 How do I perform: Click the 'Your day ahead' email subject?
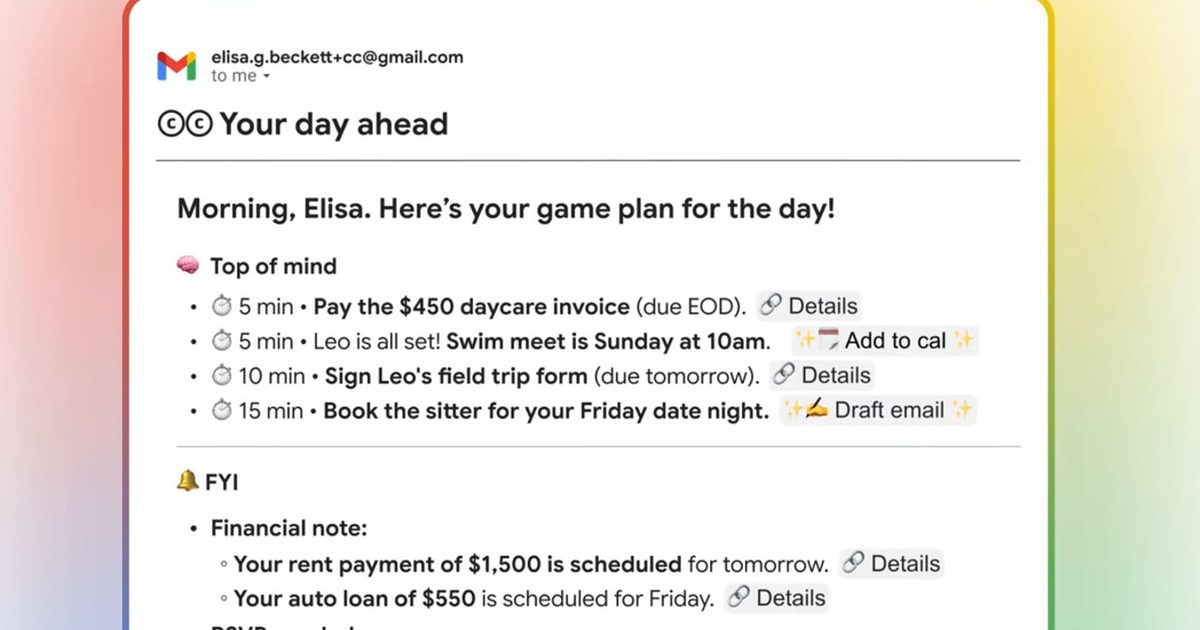pyautogui.click(x=333, y=125)
